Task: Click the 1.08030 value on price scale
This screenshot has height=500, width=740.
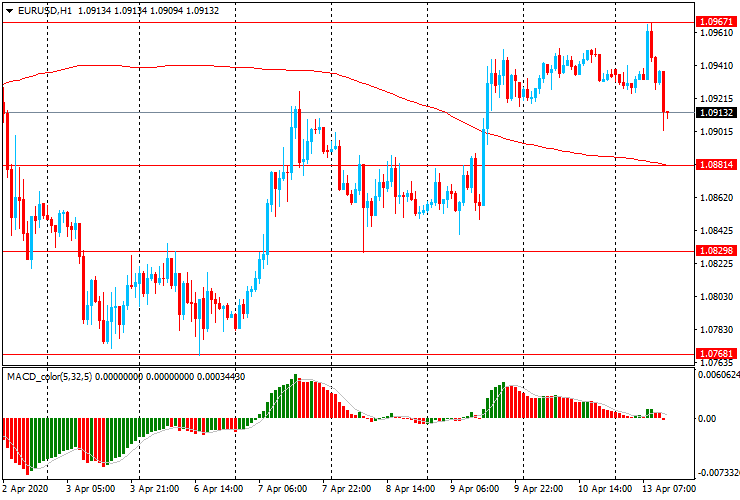Action: tap(716, 297)
